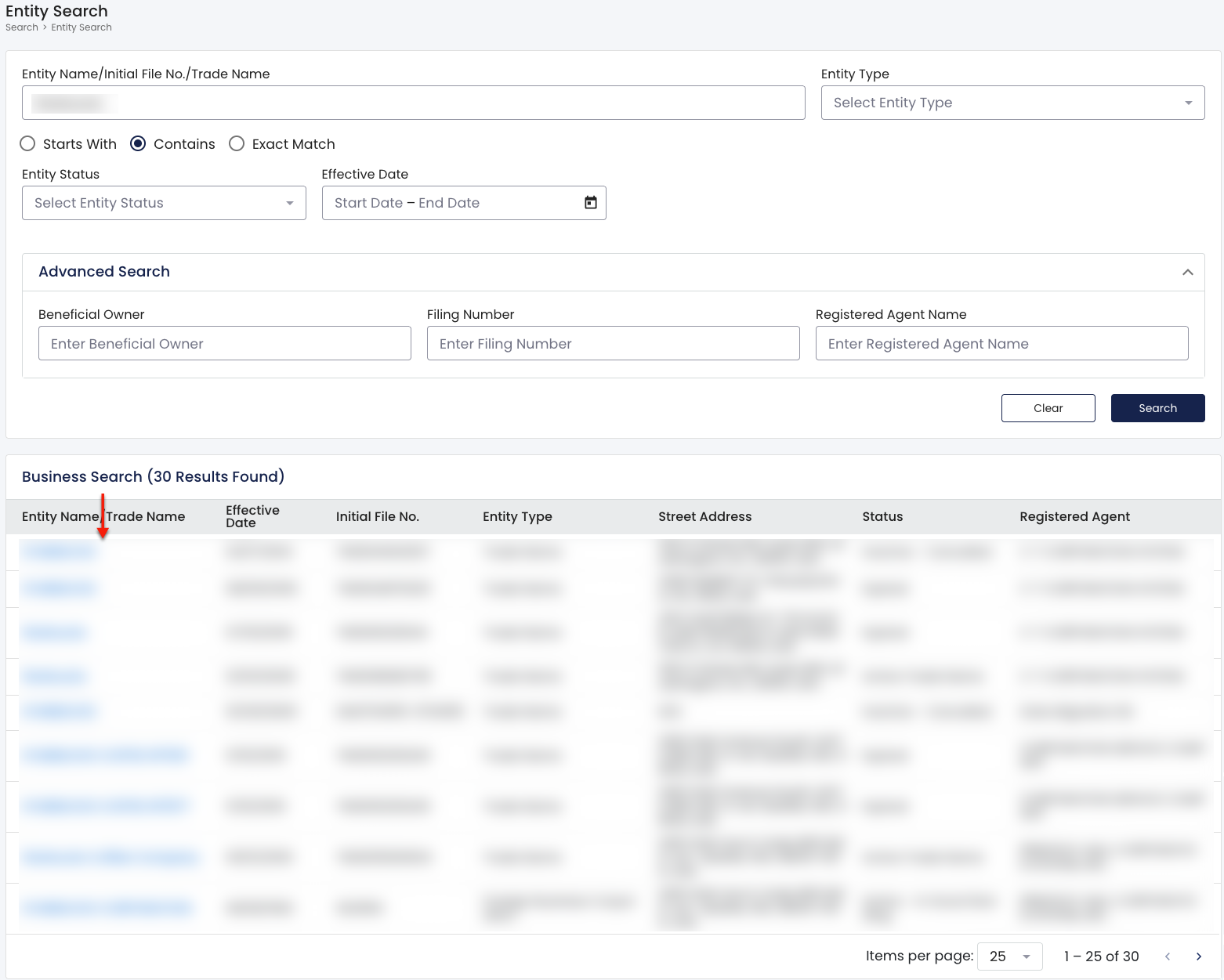
Task: Sort by Effective Date column header
Action: (x=252, y=516)
